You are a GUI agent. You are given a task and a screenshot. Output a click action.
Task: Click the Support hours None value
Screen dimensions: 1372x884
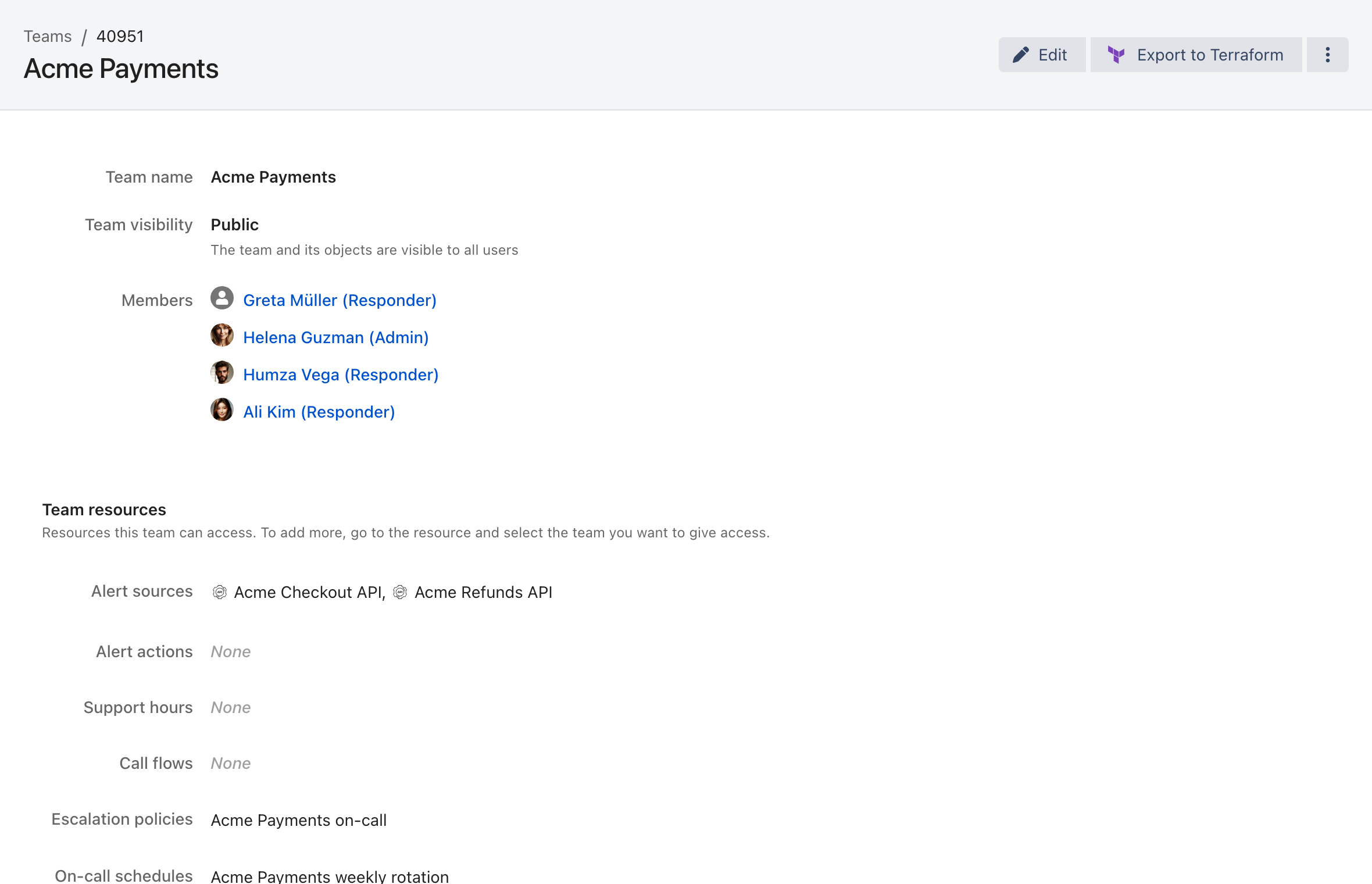point(231,707)
